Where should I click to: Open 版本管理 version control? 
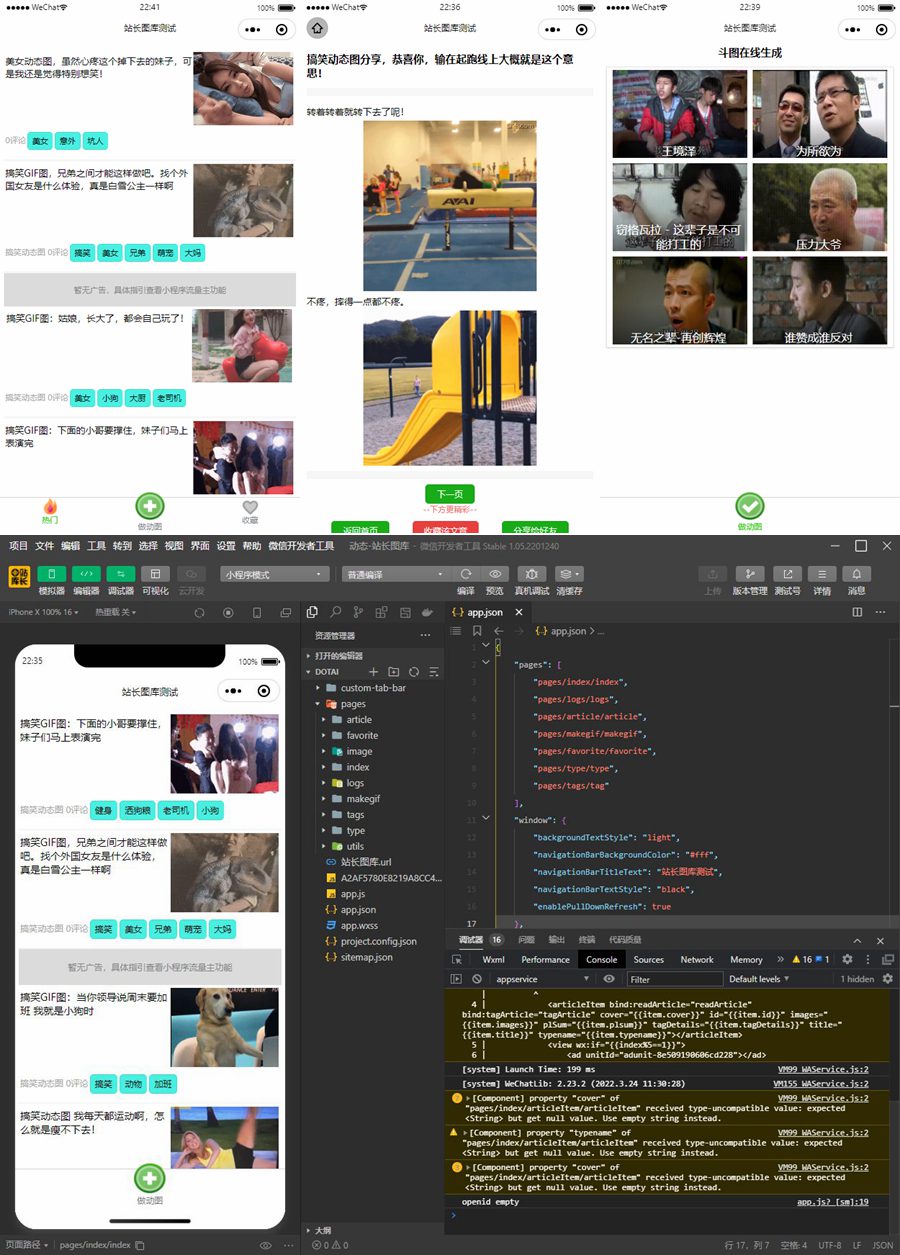(x=748, y=574)
